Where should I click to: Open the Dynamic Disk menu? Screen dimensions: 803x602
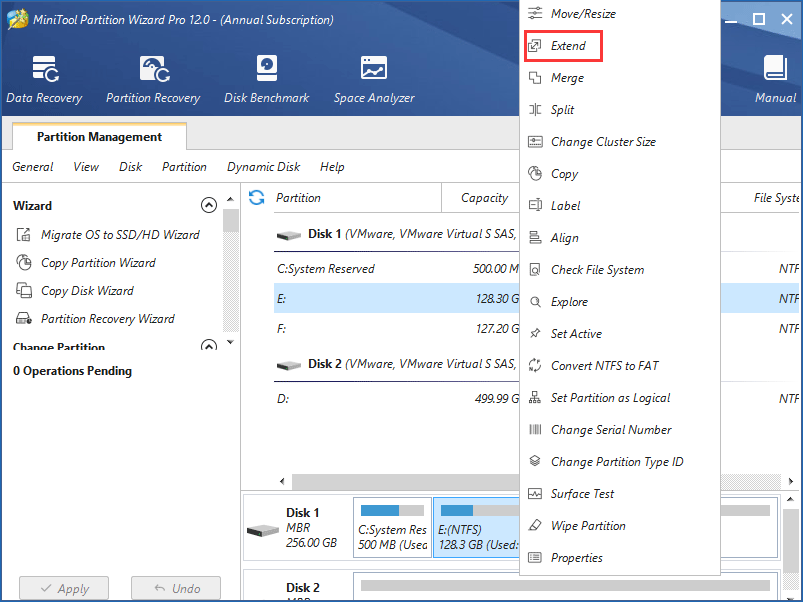(264, 167)
